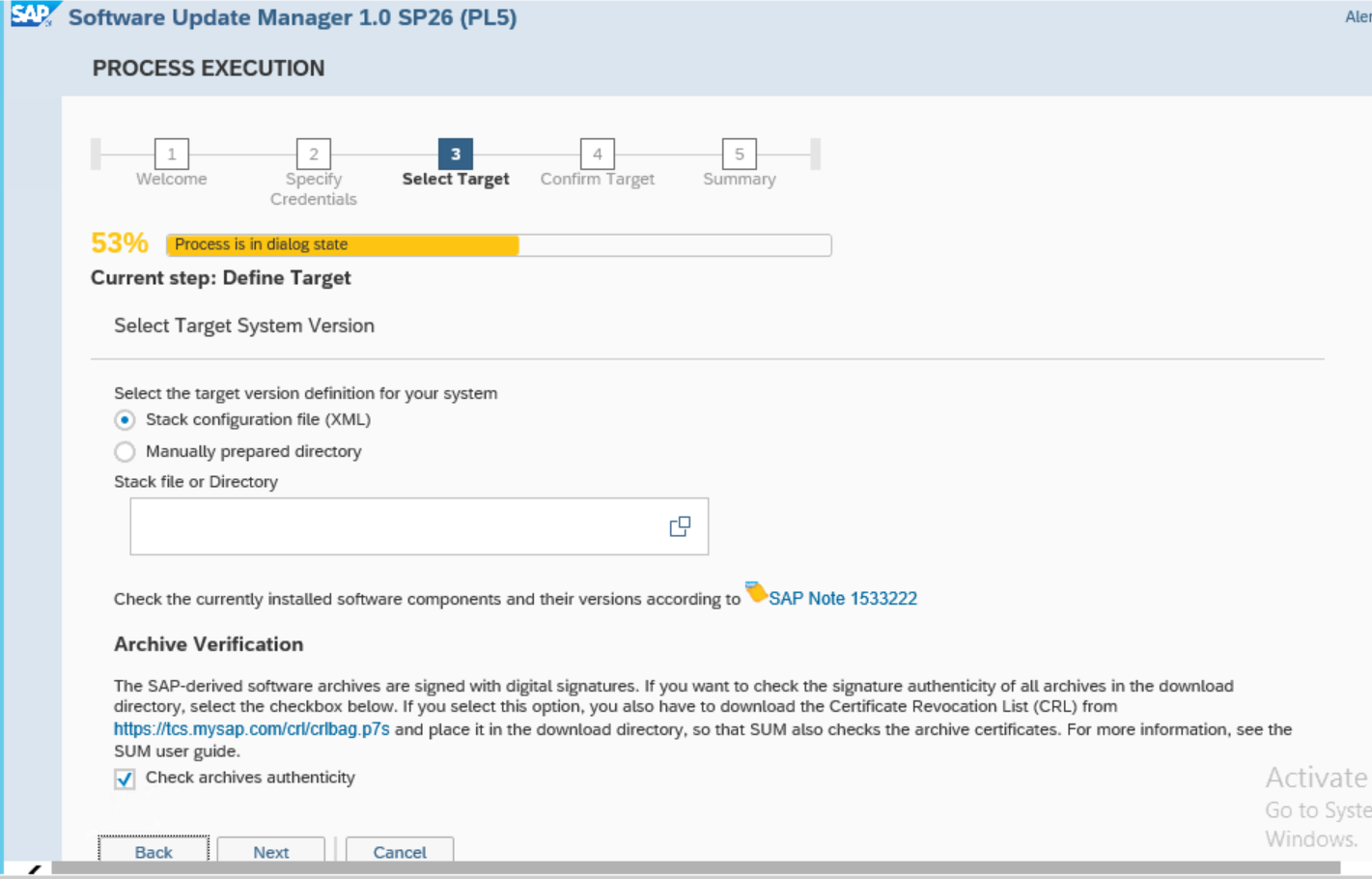Open the file browse icon in stack field
Viewport: 1372px width, 879px height.
coord(680,526)
